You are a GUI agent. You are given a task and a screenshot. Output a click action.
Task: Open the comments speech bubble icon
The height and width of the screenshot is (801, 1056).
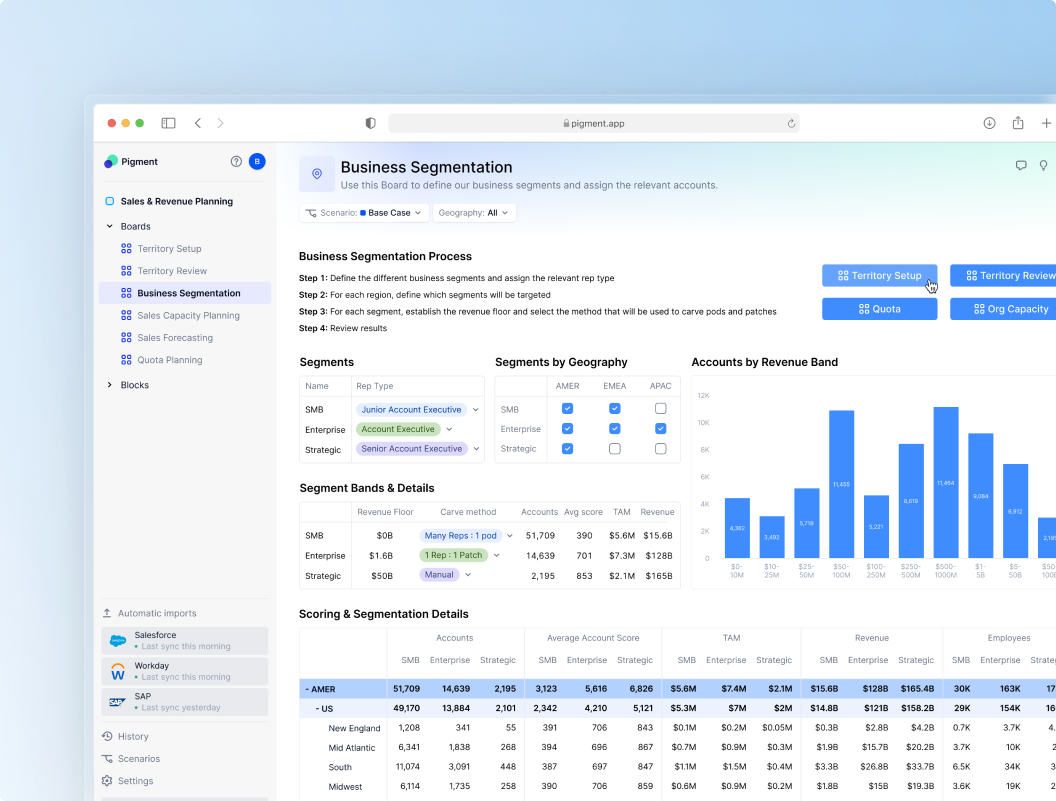[x=1021, y=166]
